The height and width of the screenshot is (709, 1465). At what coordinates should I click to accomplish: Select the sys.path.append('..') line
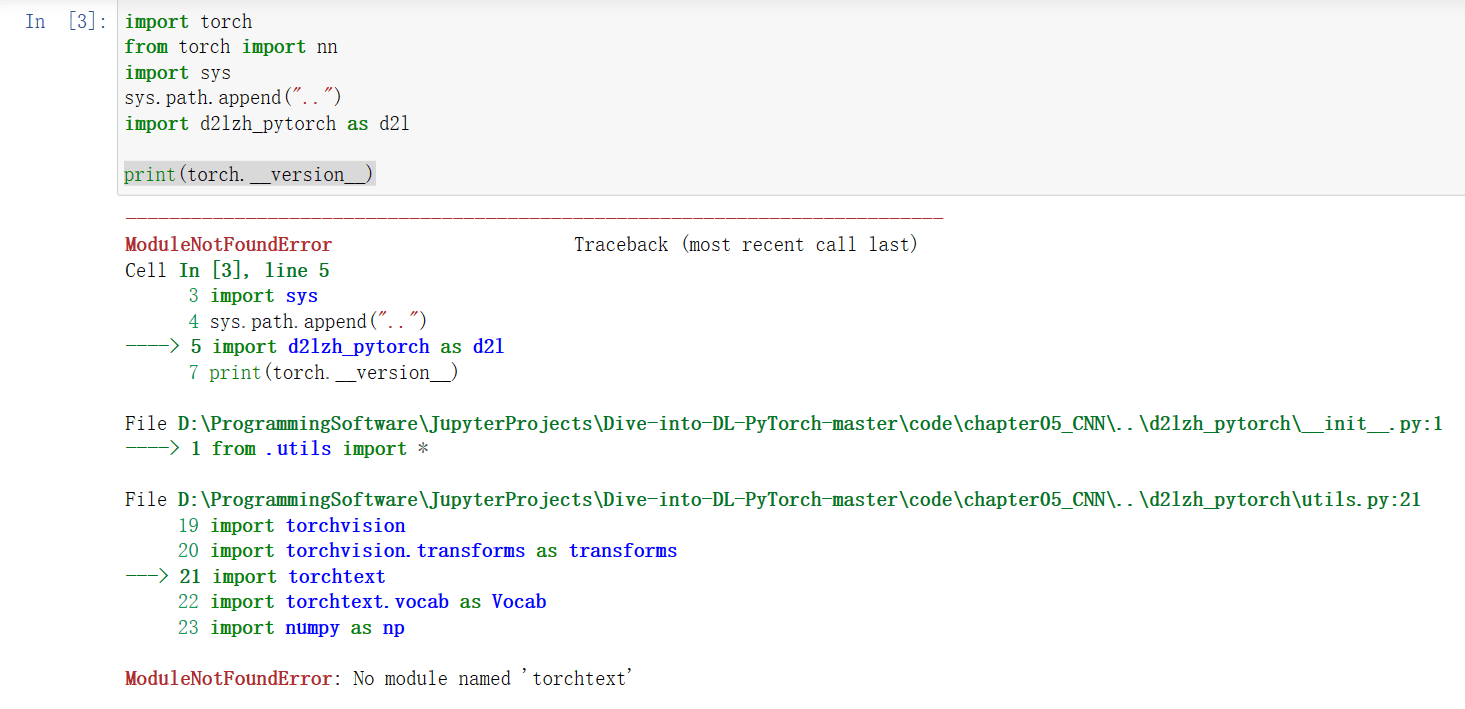pos(232,96)
